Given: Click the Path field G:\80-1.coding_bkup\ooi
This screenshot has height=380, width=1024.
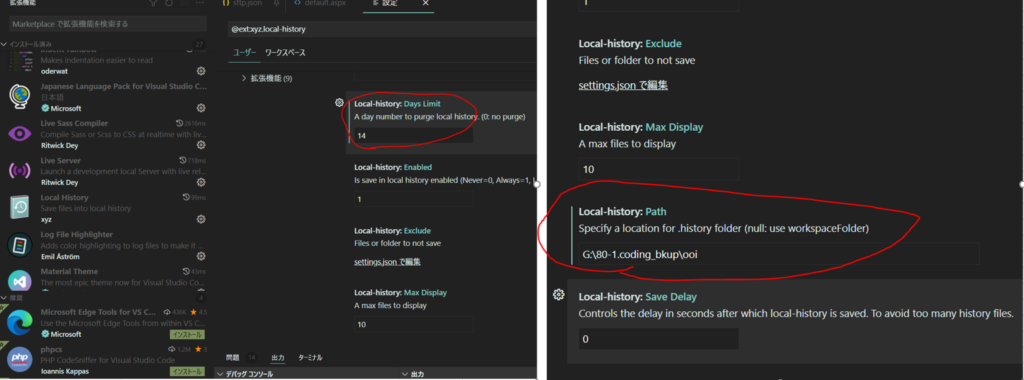Looking at the screenshot, I should [778, 253].
